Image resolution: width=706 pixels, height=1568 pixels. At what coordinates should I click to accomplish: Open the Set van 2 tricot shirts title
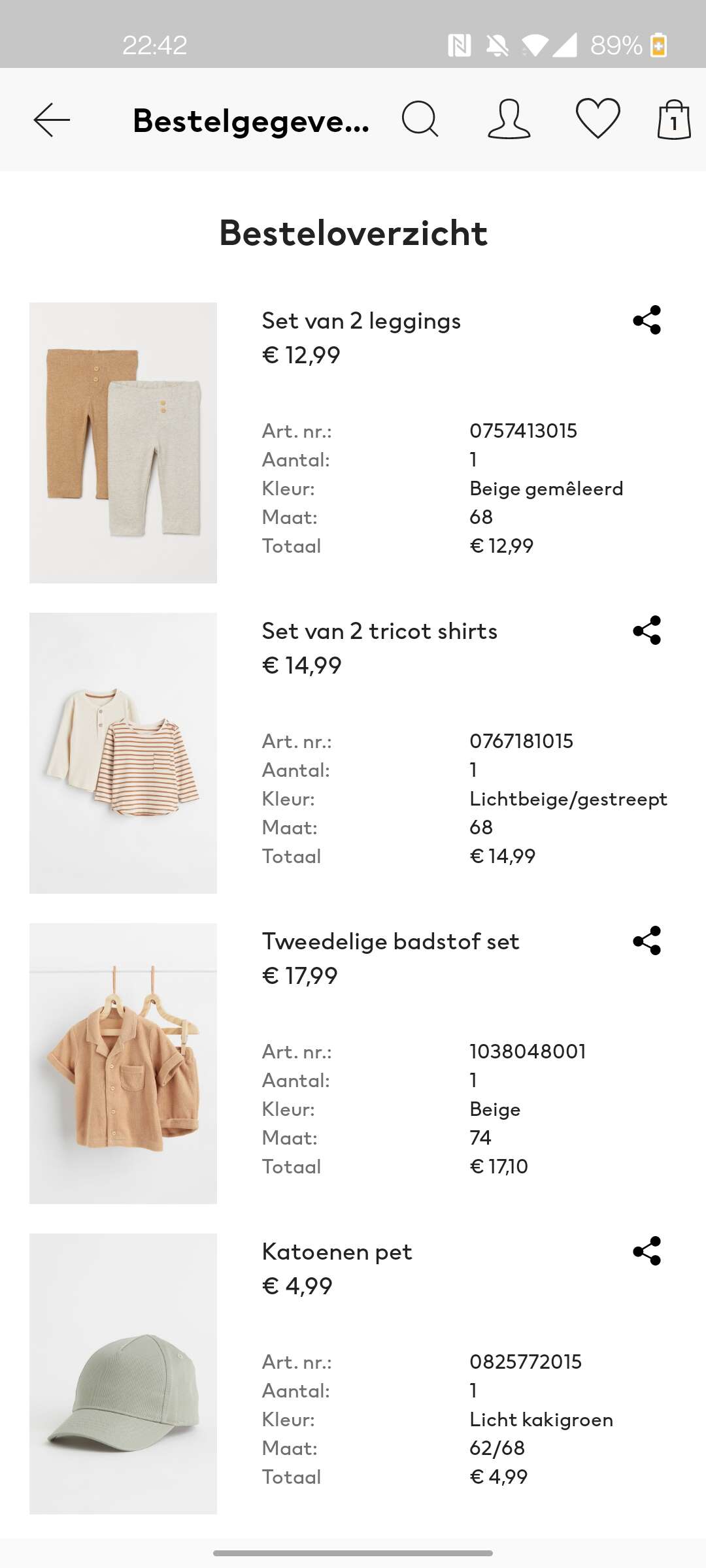(x=380, y=631)
